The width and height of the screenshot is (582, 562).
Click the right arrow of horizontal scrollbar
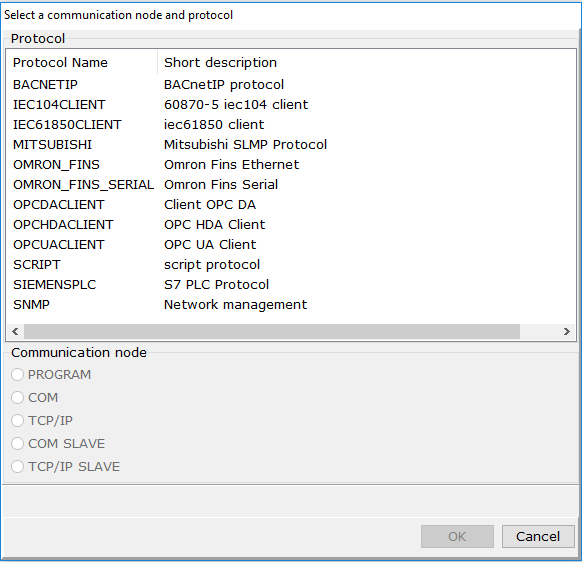[566, 331]
